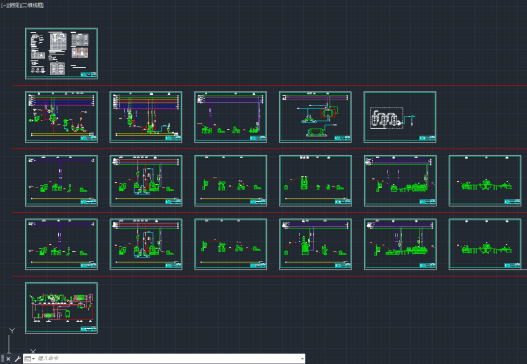Screen dimensions: 527x364
Task: Select the first sheet in the third row
Action: coord(62,181)
